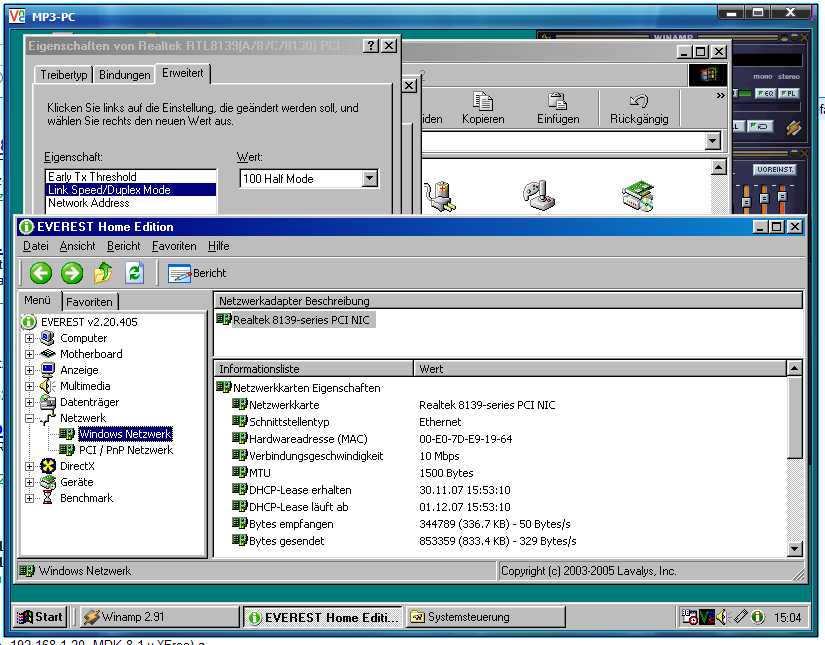
Task: Click Einfügen in Systemsteuerung toolbar
Action: [558, 108]
